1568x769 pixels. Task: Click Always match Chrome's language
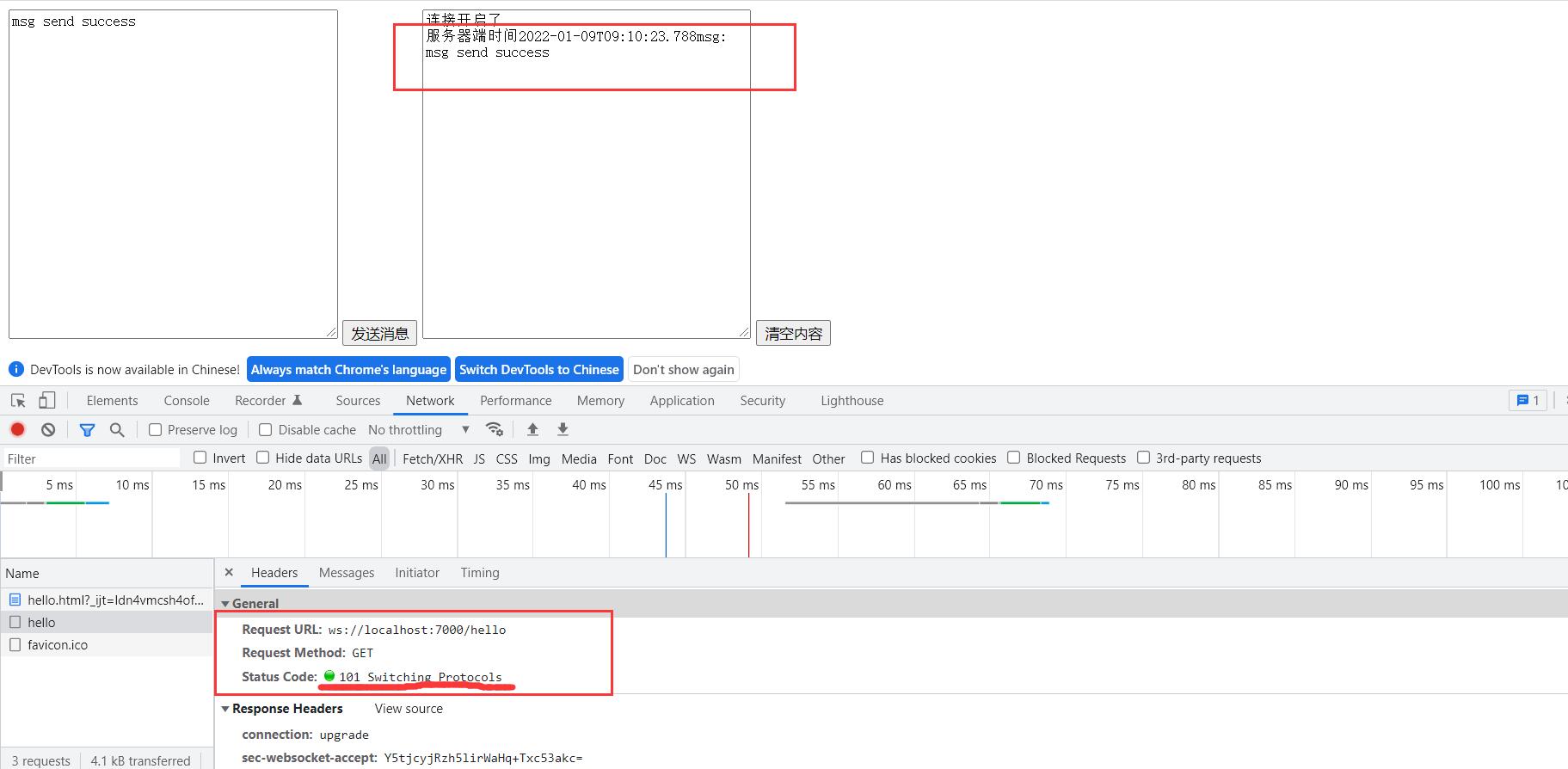click(x=348, y=370)
